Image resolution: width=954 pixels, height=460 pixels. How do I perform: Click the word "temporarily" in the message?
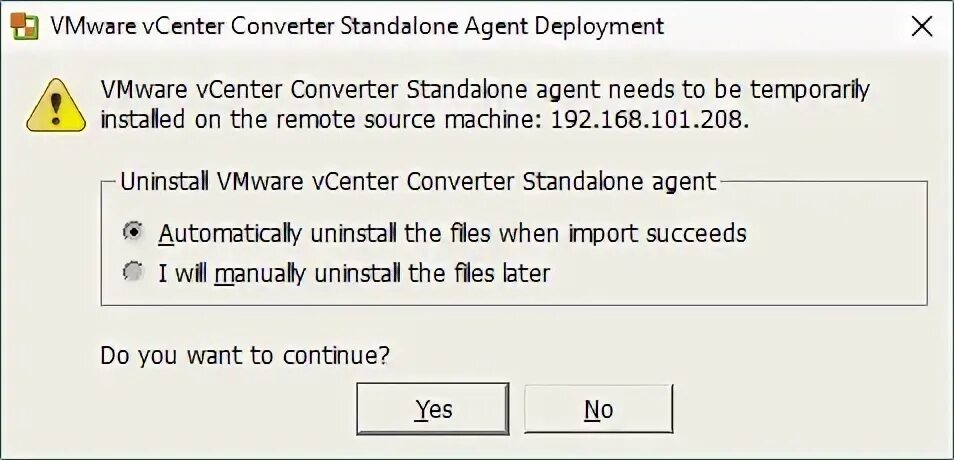click(x=806, y=90)
